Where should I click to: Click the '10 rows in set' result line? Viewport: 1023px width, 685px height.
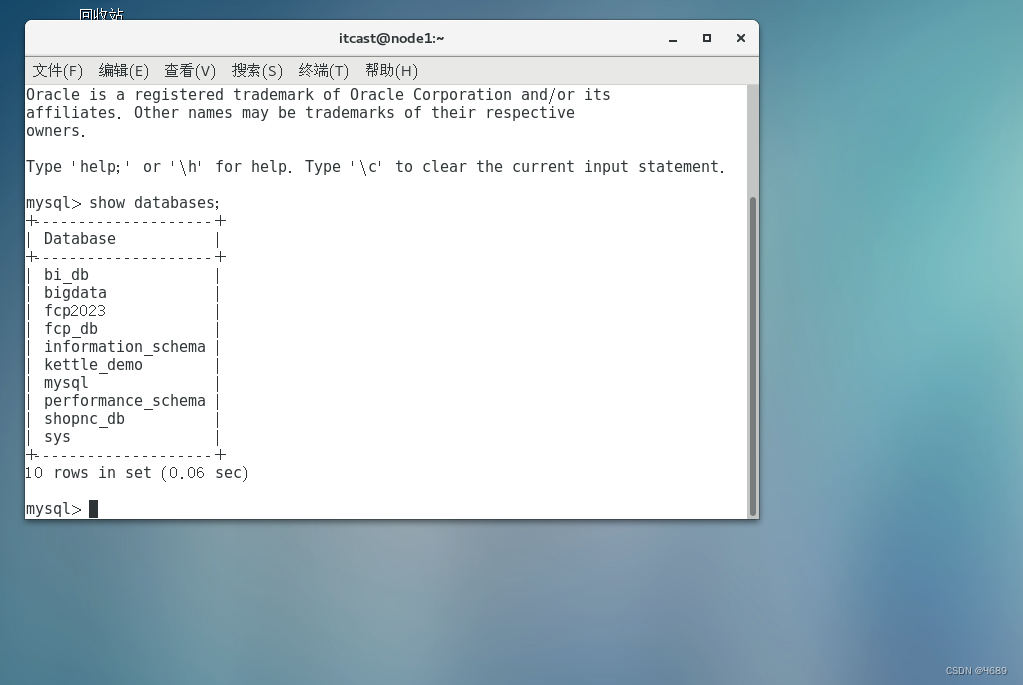tap(137, 472)
